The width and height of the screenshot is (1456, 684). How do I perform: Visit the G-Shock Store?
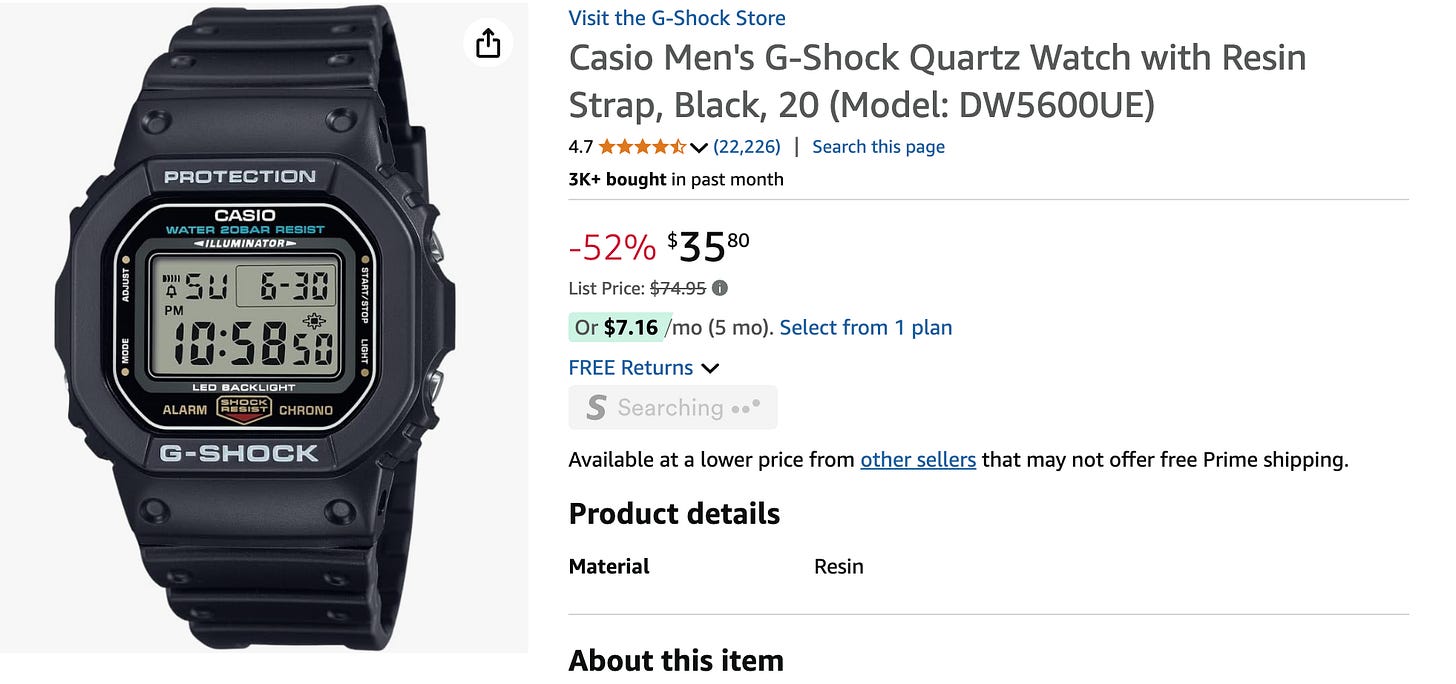676,17
